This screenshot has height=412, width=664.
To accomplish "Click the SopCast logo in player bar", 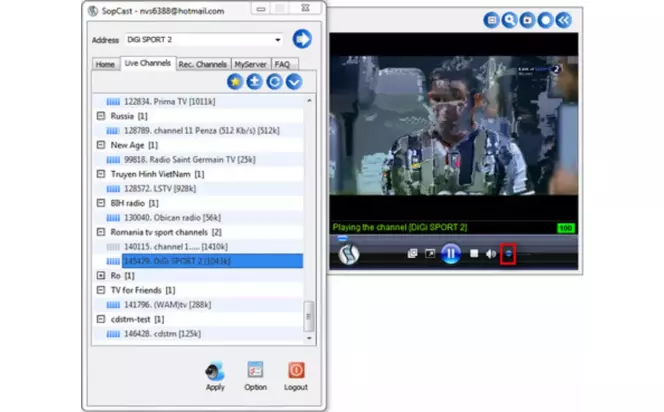I will click(x=349, y=254).
